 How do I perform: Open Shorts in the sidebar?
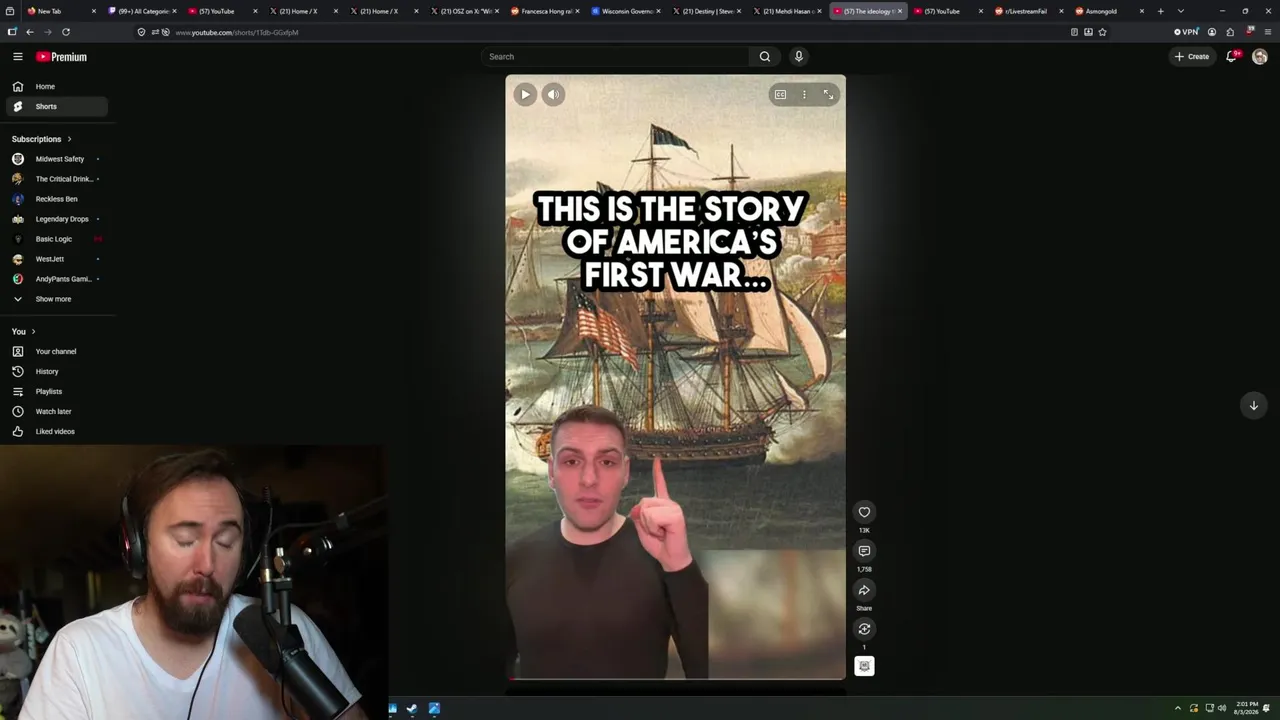point(56,107)
